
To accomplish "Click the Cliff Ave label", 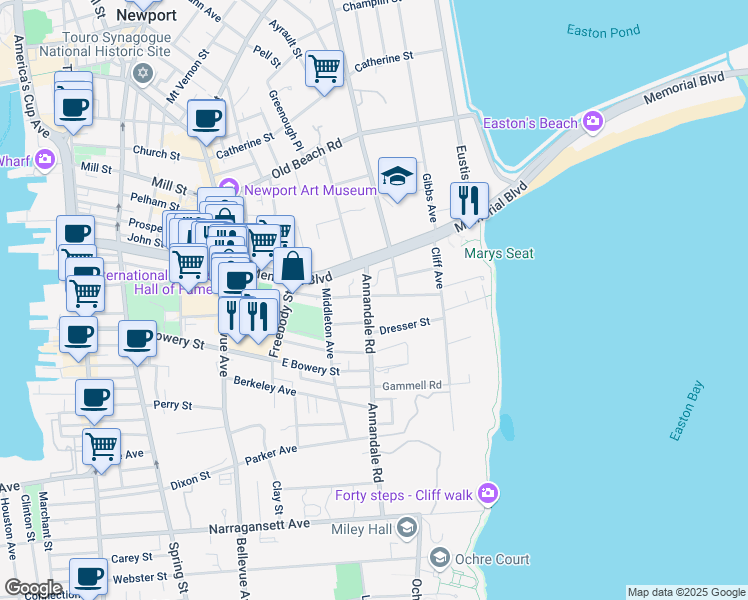I will (x=436, y=268).
